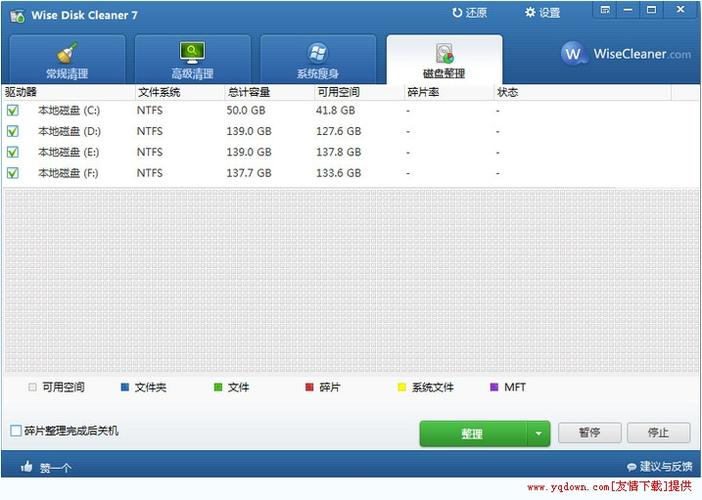Switch to the 常规清理 tab

coord(67,59)
